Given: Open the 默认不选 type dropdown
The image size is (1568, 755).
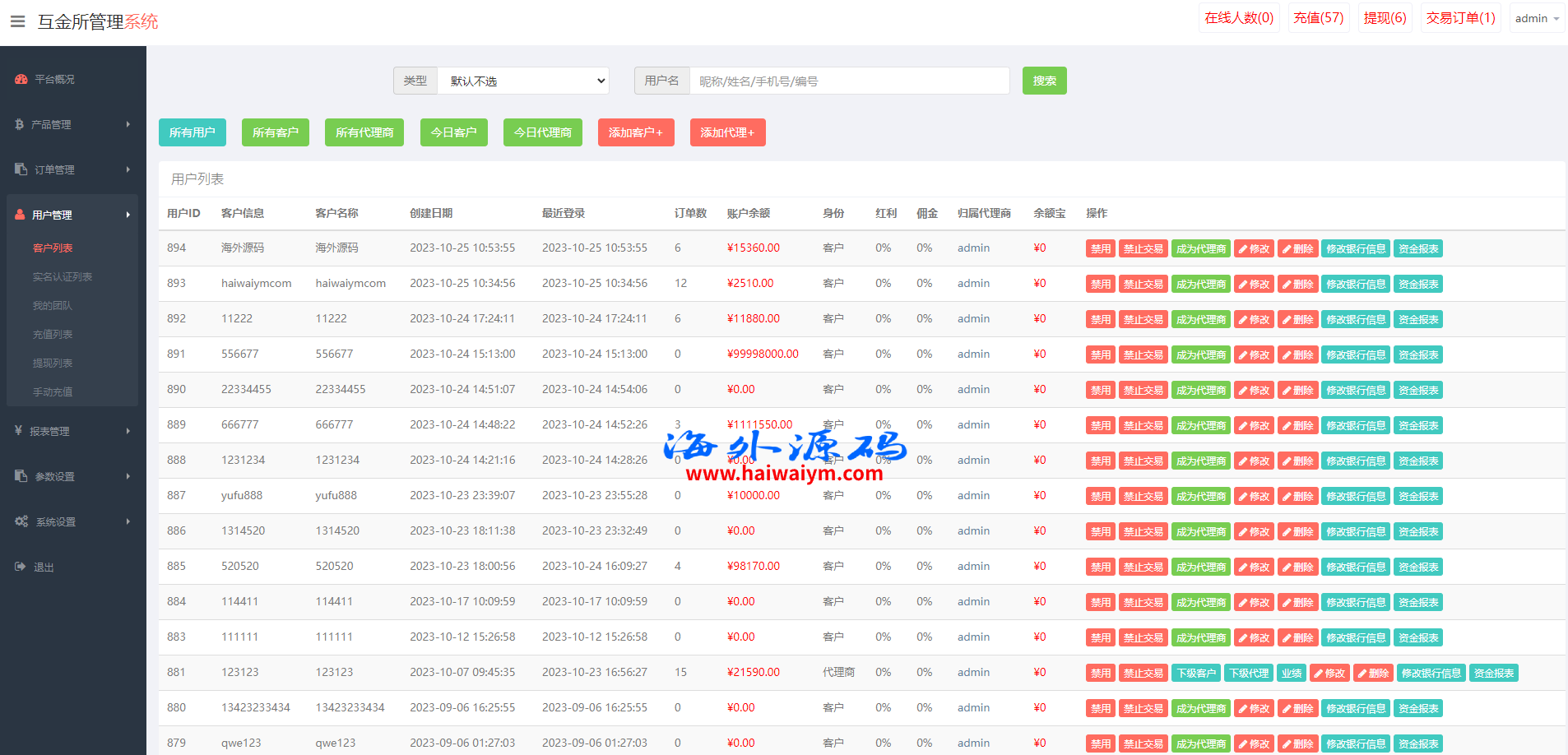Looking at the screenshot, I should tap(523, 81).
